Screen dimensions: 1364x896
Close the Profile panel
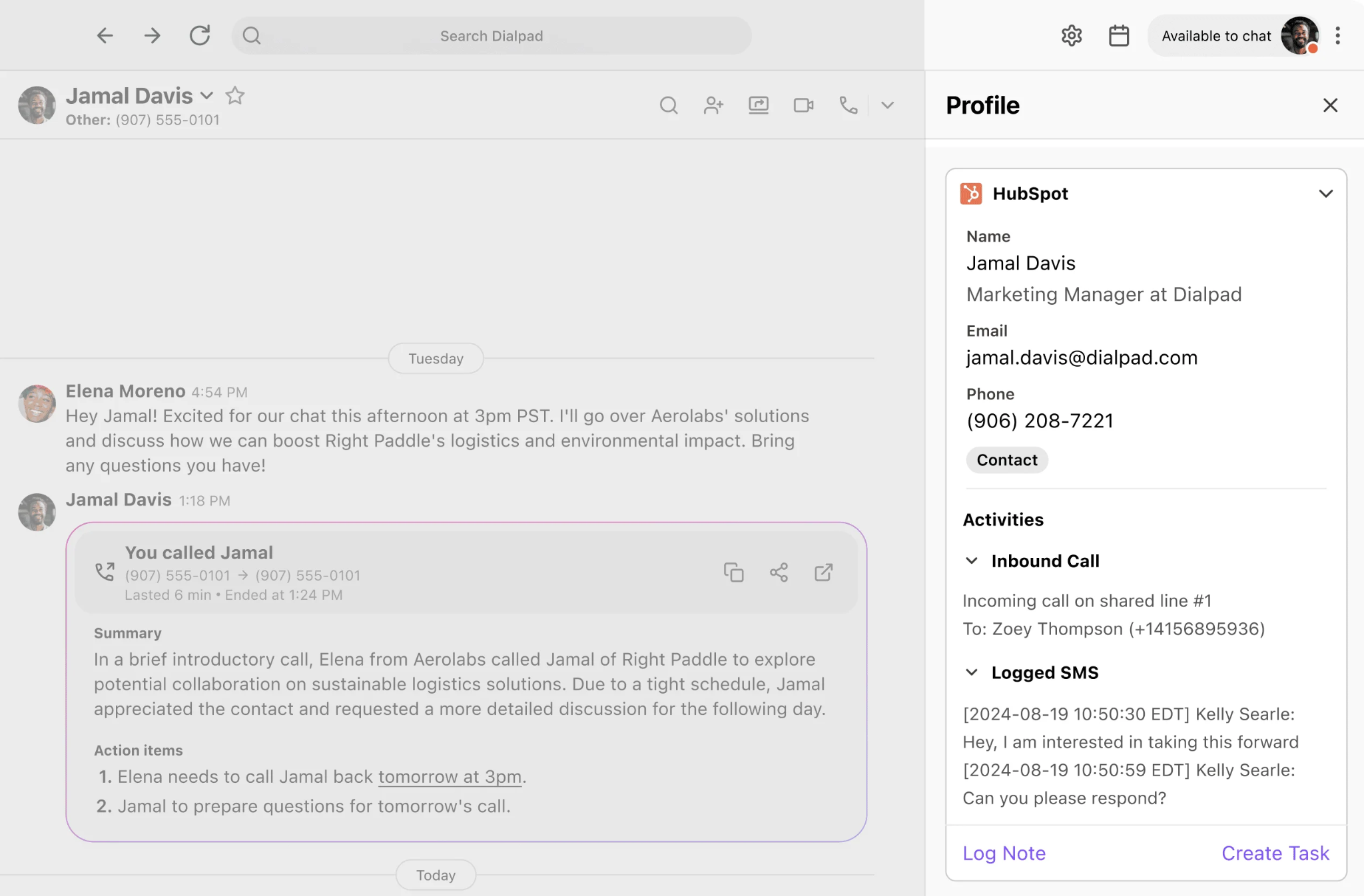tap(1330, 105)
